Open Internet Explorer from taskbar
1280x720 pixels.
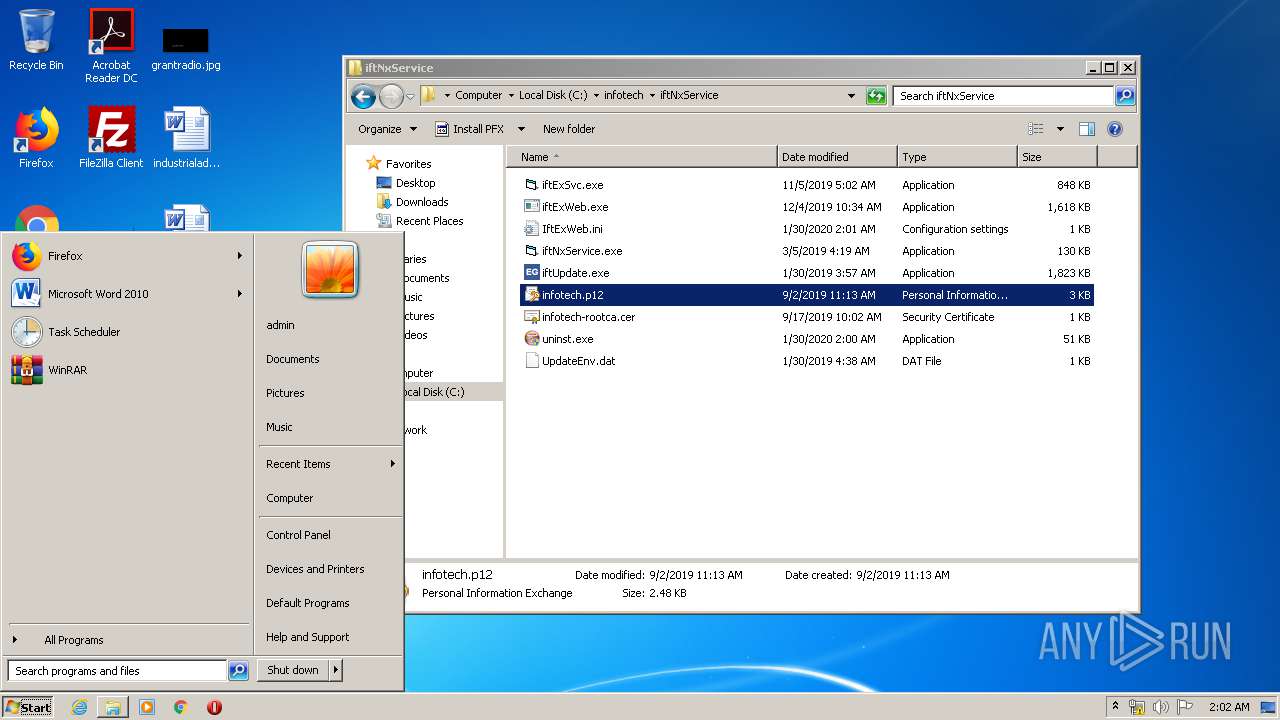pyautogui.click(x=79, y=707)
